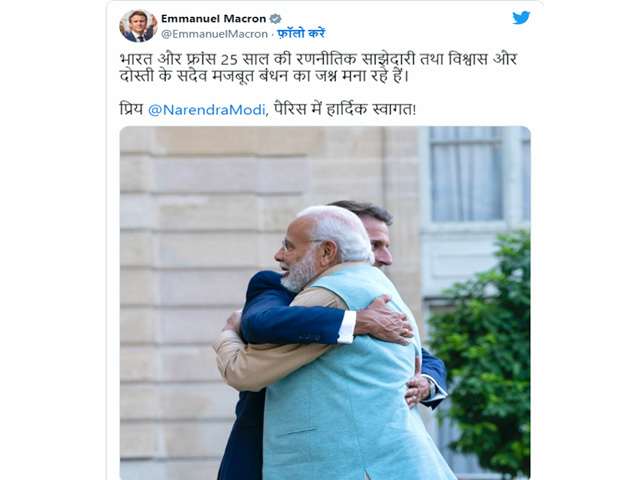
Task: Open the Emmanuel Macron display name
Action: [213, 18]
